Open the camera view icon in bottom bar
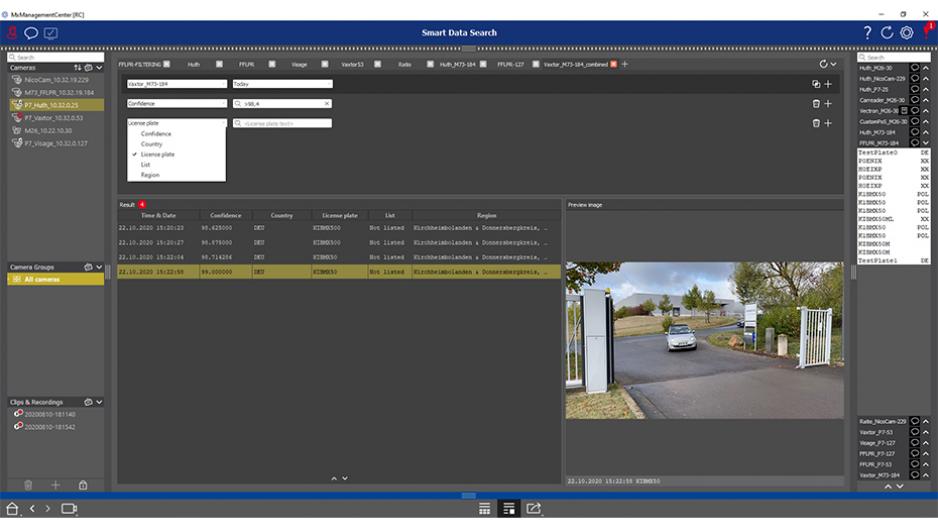This screenshot has height=527, width=938. [x=69, y=508]
